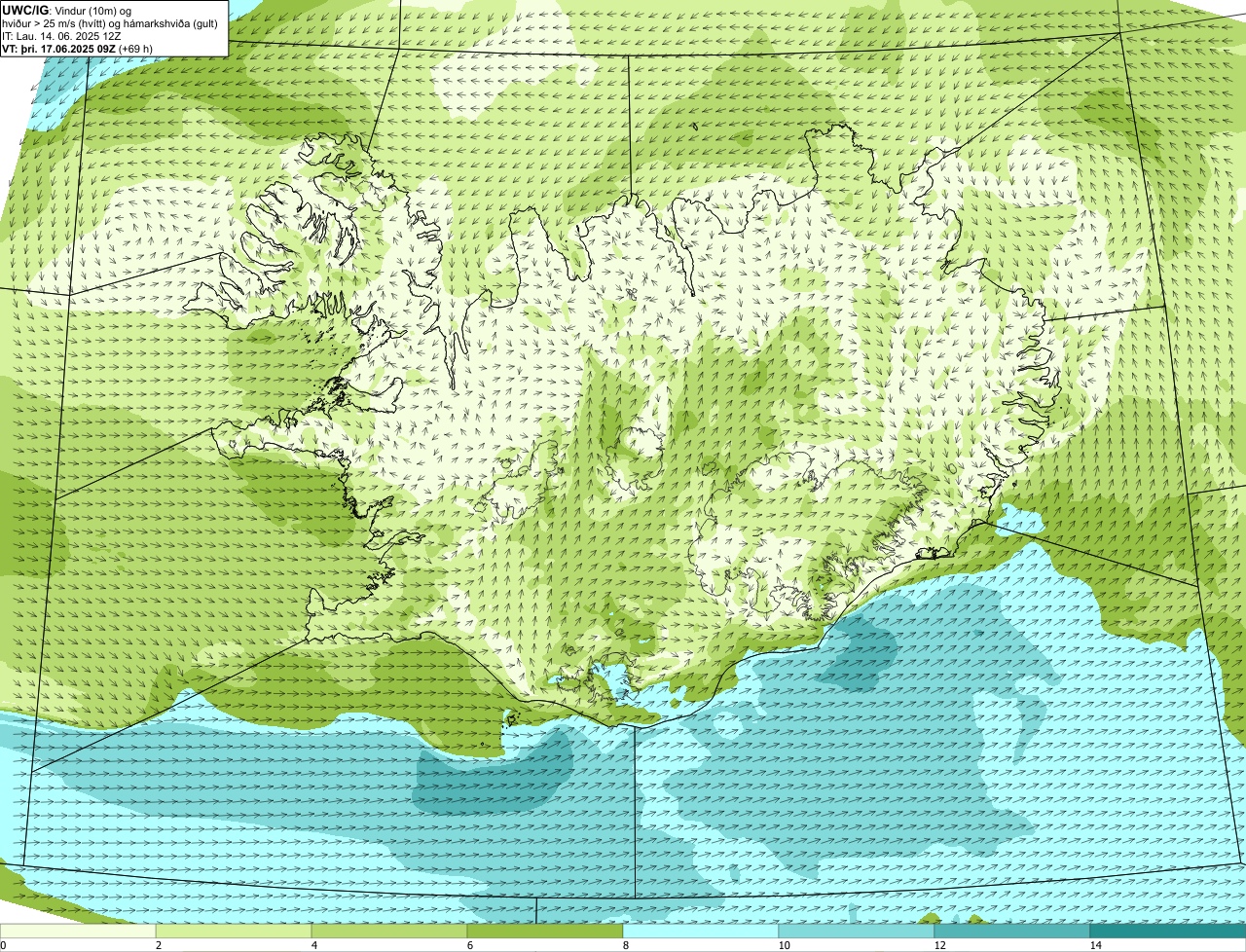Click the scale label "10"
1246x952 pixels.
point(784,945)
